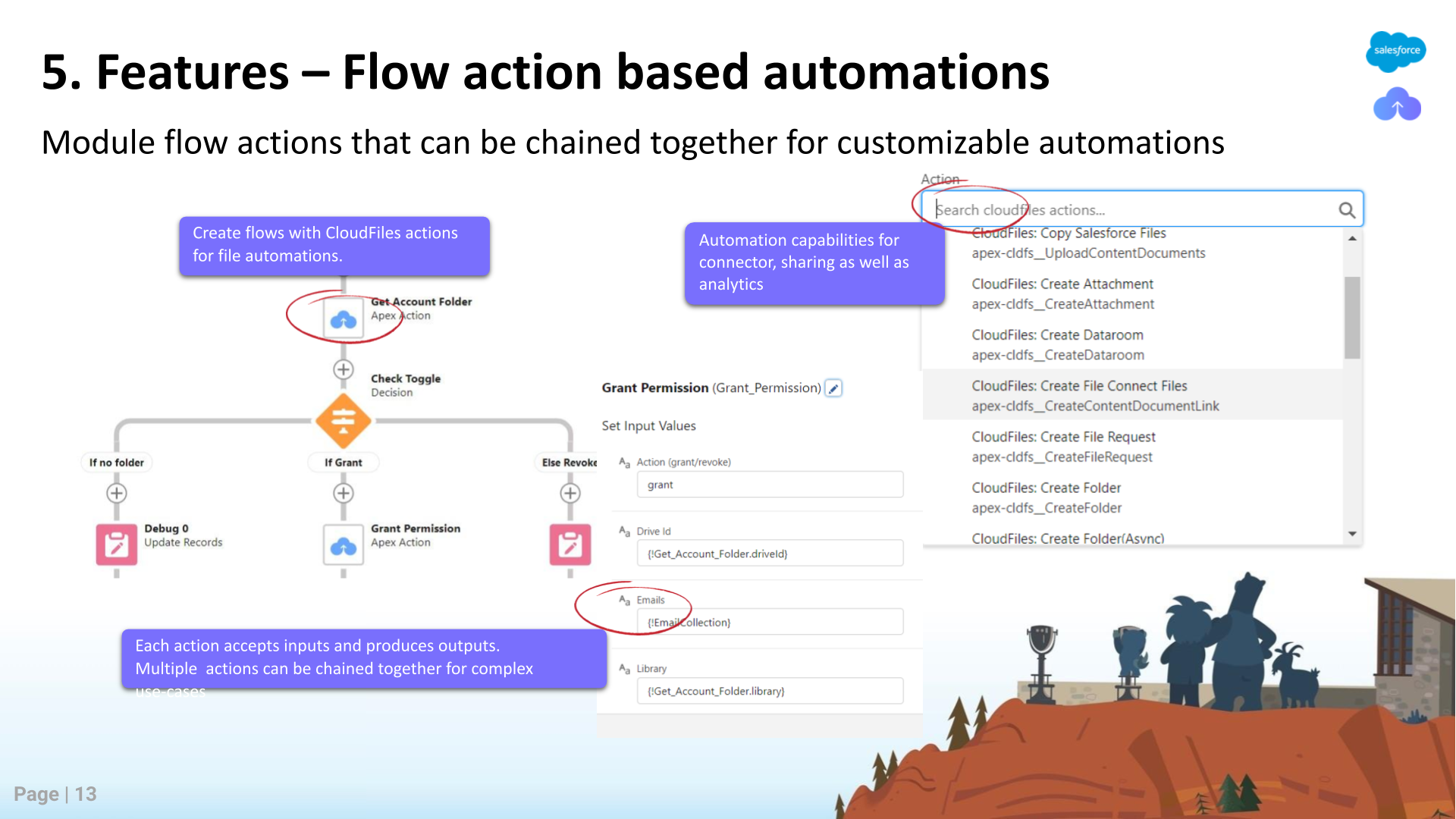This screenshot has height=819, width=1456.
Task: Add element below the Else Revoke branch
Action: (x=570, y=493)
